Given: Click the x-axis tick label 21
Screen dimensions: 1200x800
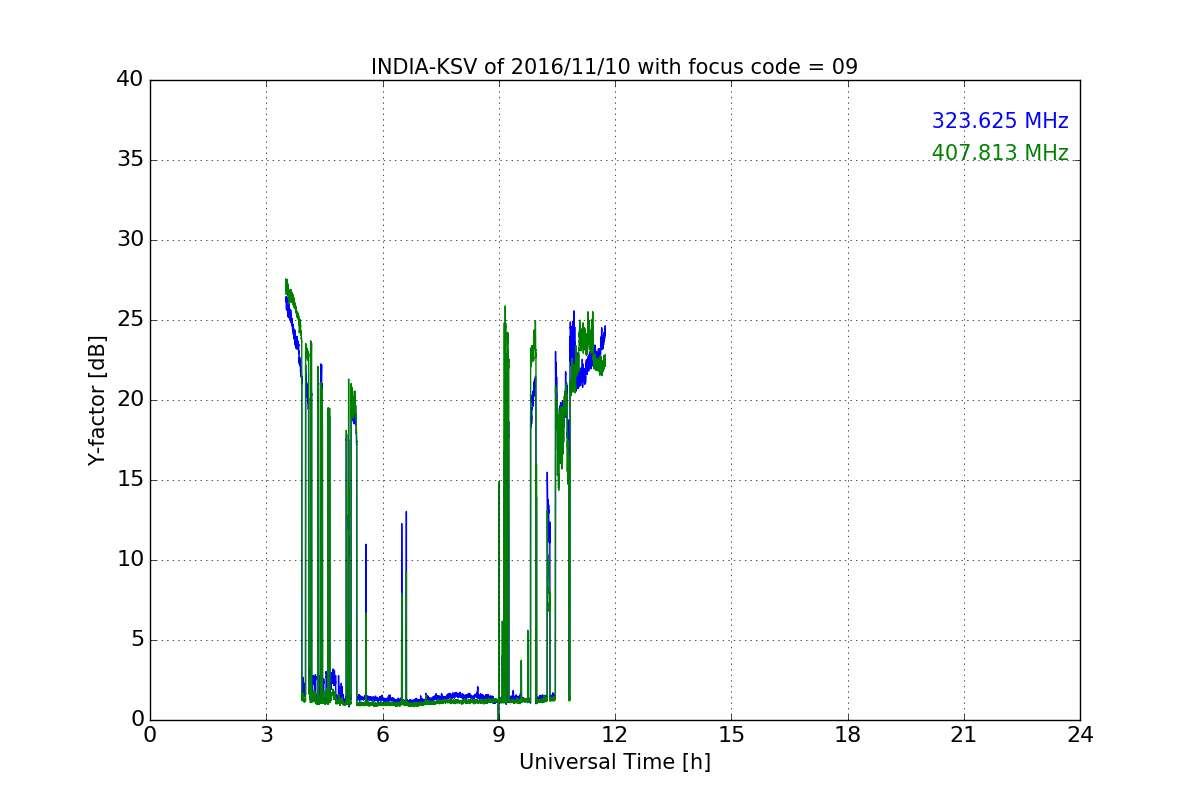Looking at the screenshot, I should pyautogui.click(x=964, y=735).
